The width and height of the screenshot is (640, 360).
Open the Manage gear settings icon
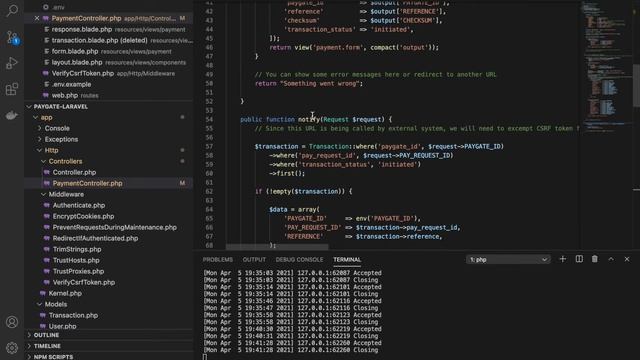[x=12, y=348]
